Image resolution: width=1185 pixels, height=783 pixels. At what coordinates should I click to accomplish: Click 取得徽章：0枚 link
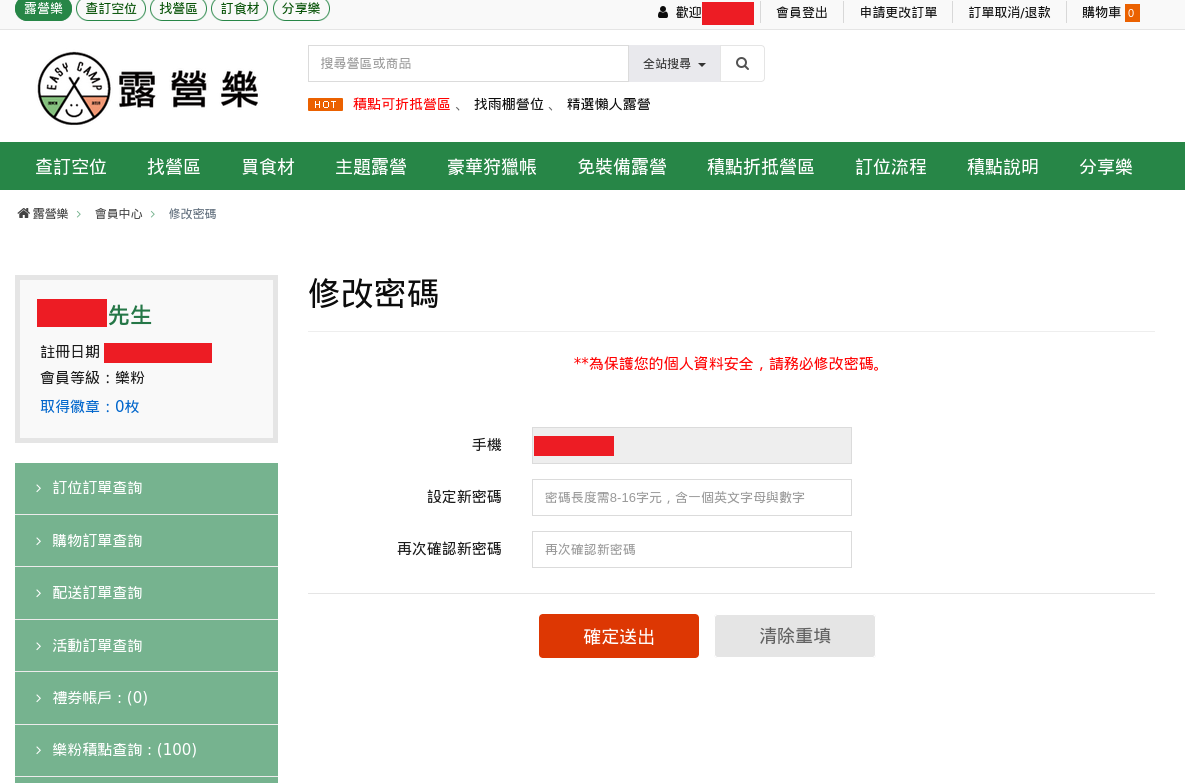[90, 407]
